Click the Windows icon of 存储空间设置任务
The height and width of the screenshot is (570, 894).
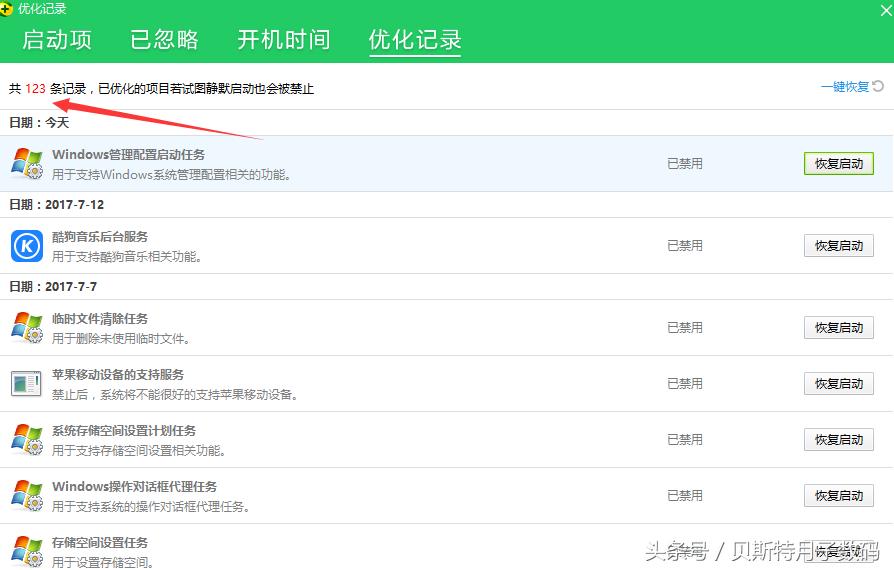tap(27, 551)
